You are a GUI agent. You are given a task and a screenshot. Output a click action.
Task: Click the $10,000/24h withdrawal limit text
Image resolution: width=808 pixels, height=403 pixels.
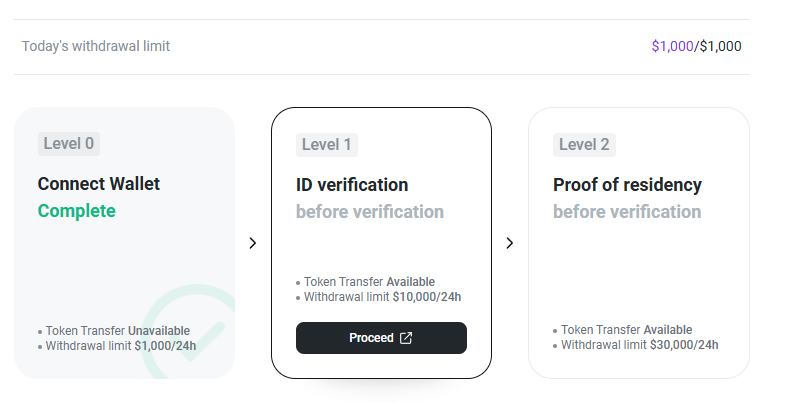(427, 297)
